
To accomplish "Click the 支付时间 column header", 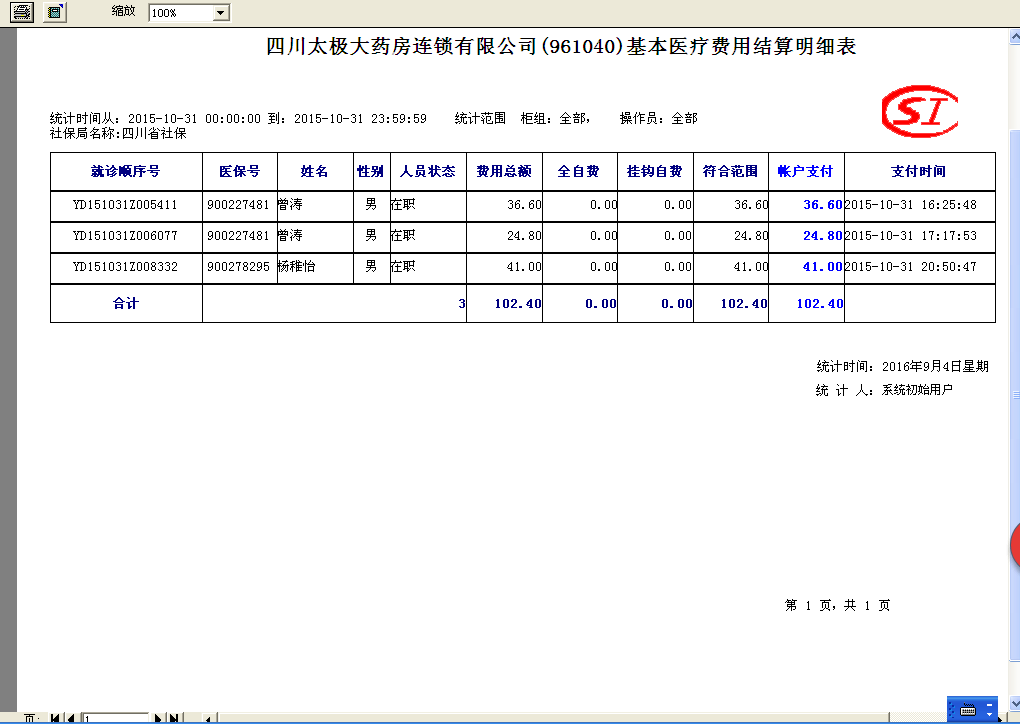I will pyautogui.click(x=919, y=171).
